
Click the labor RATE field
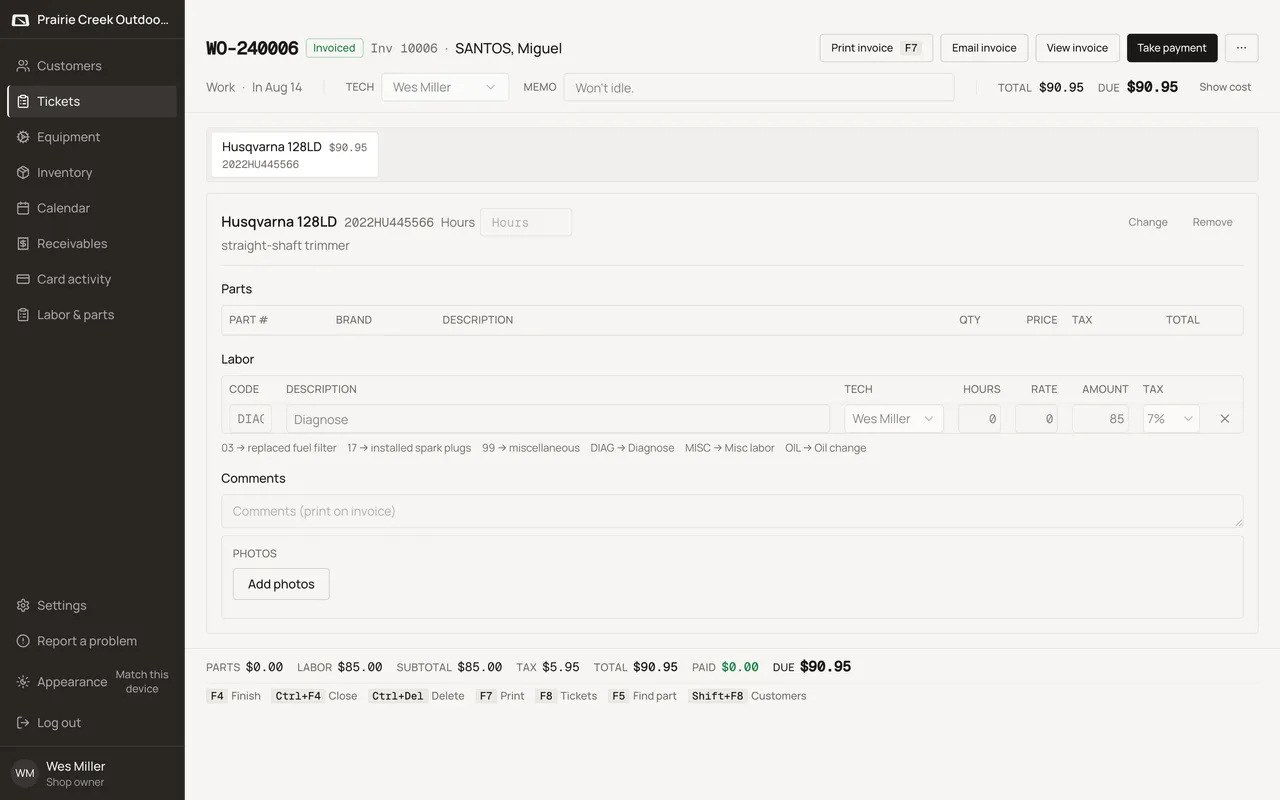click(1036, 419)
